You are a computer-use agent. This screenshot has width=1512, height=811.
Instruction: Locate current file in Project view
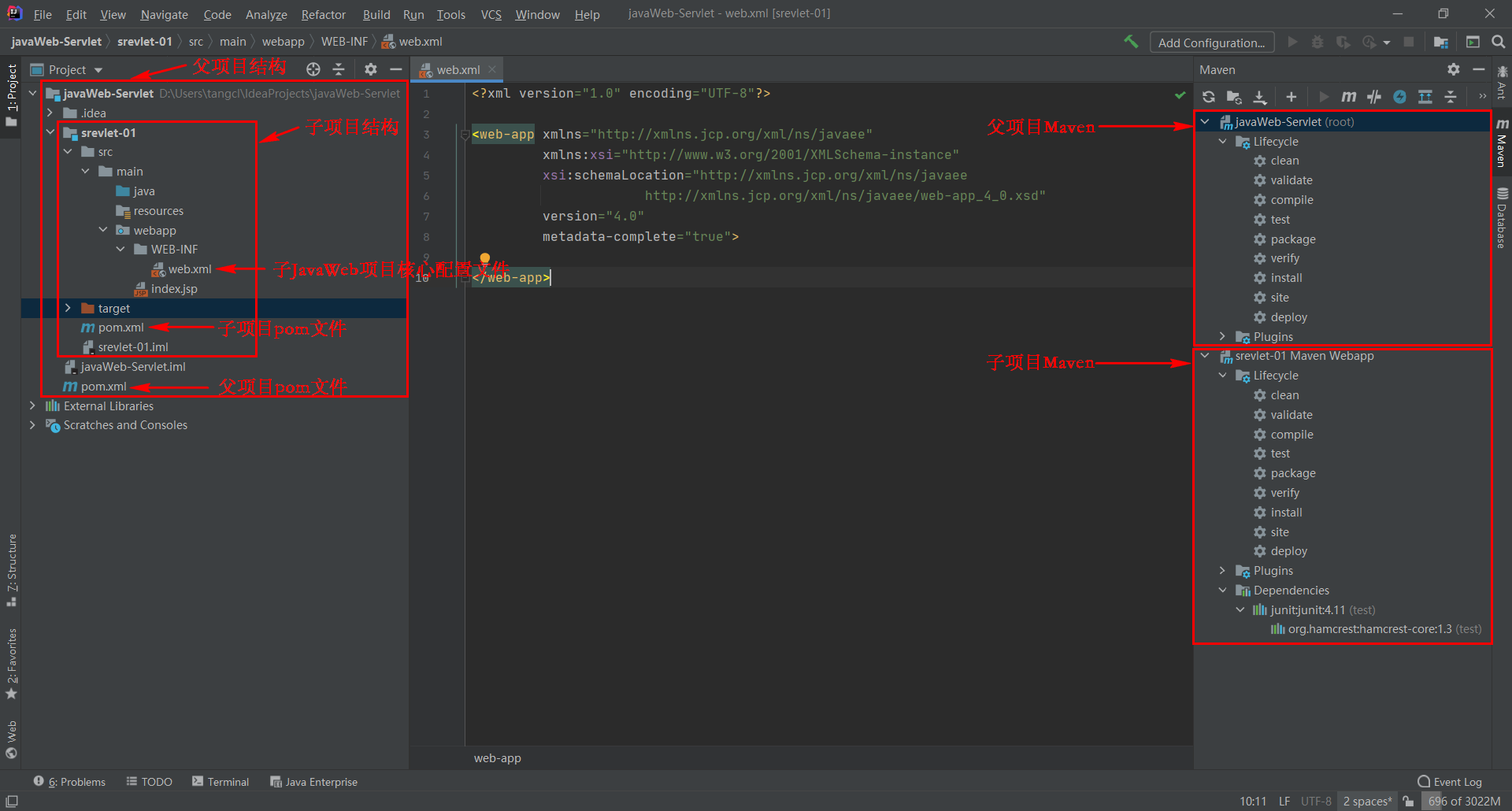click(x=313, y=69)
